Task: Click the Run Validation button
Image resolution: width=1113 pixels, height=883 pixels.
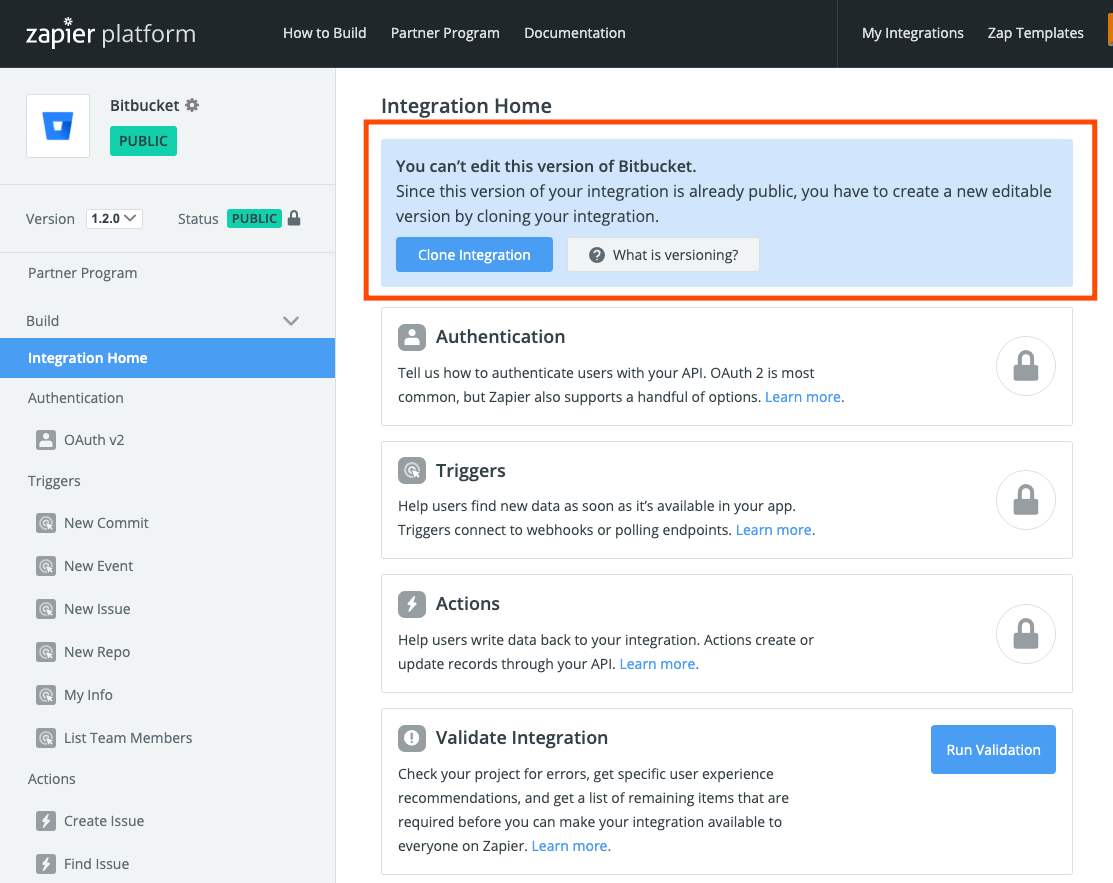Action: [993, 750]
